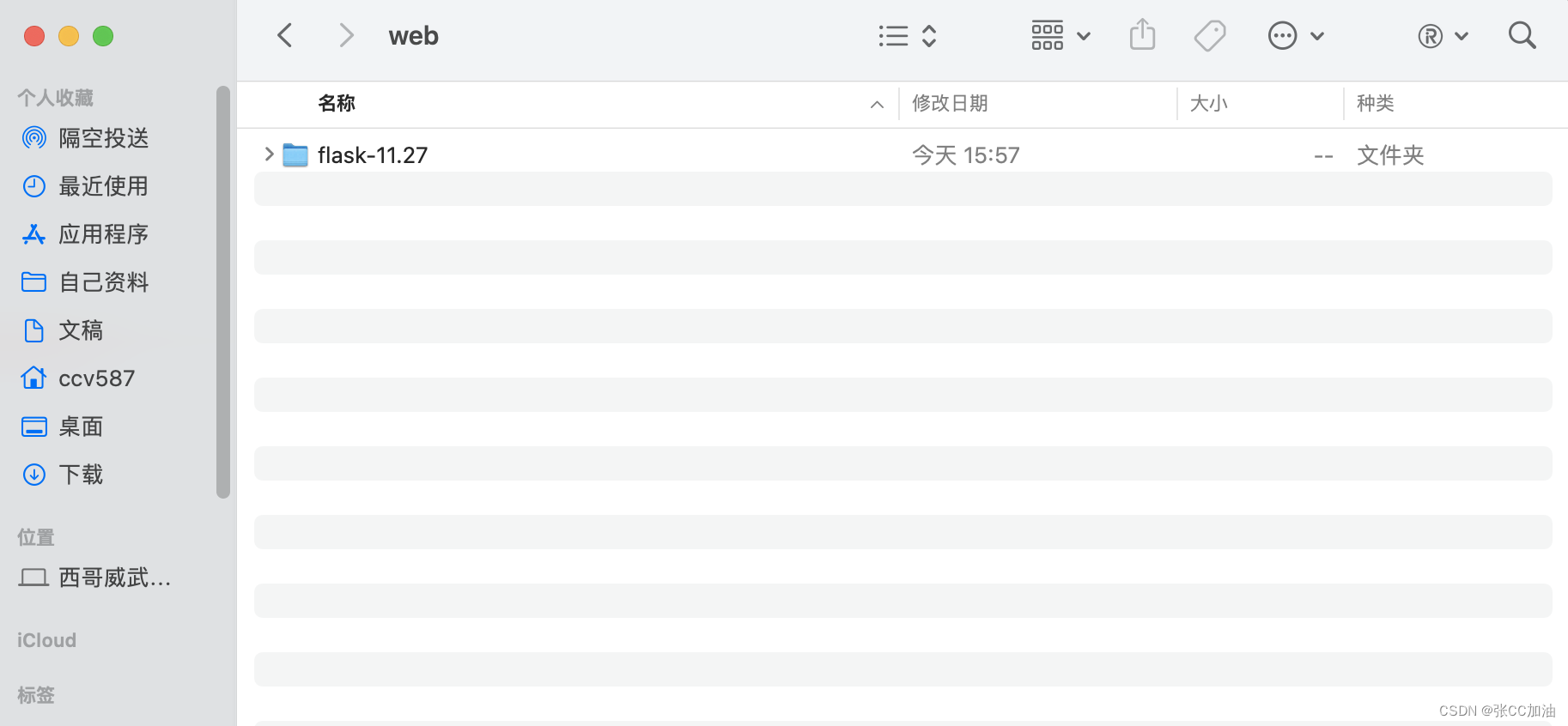Expand the flask-11.27 folder disclosure arrow

click(x=269, y=154)
